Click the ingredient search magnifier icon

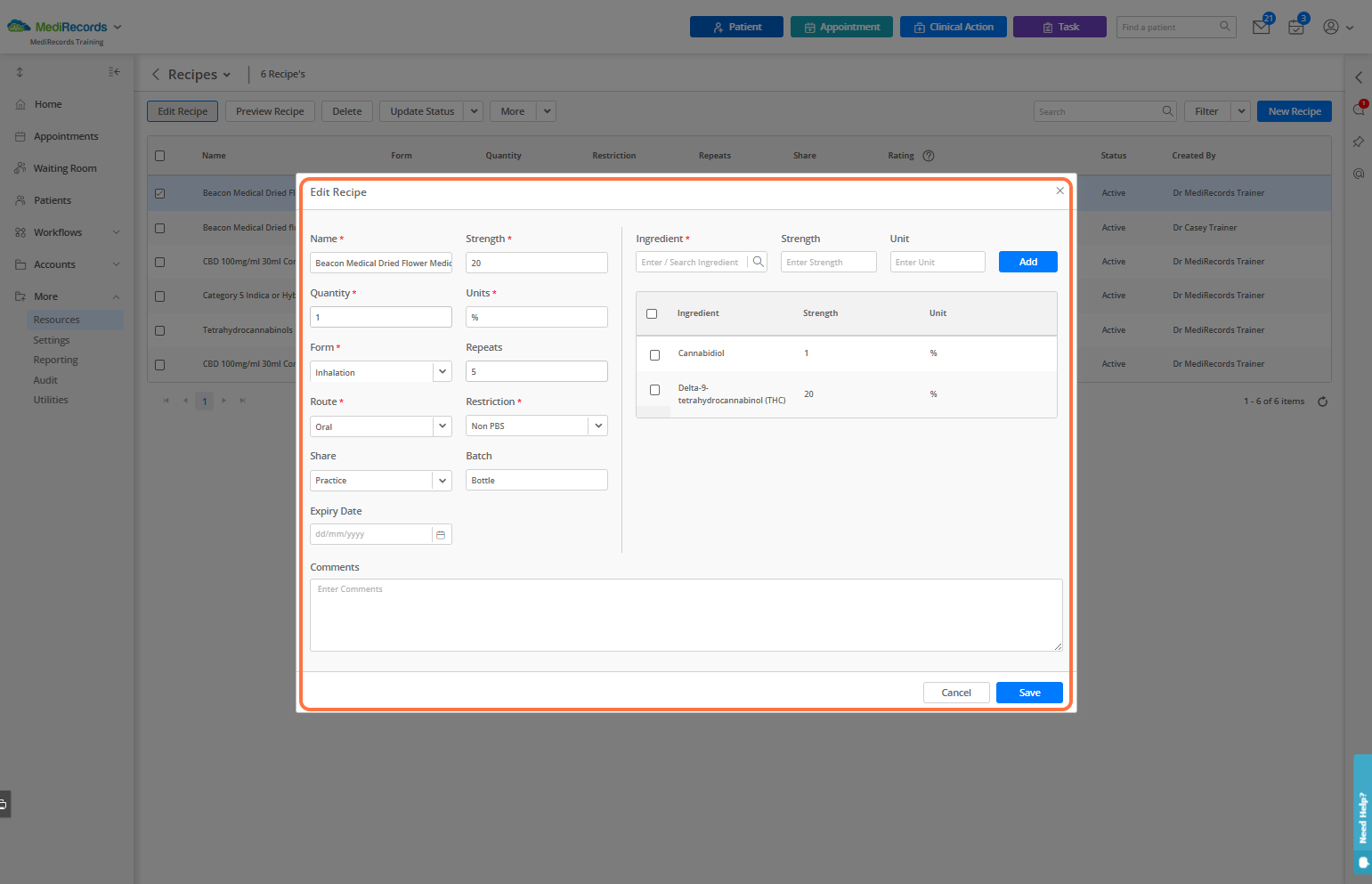click(x=758, y=262)
